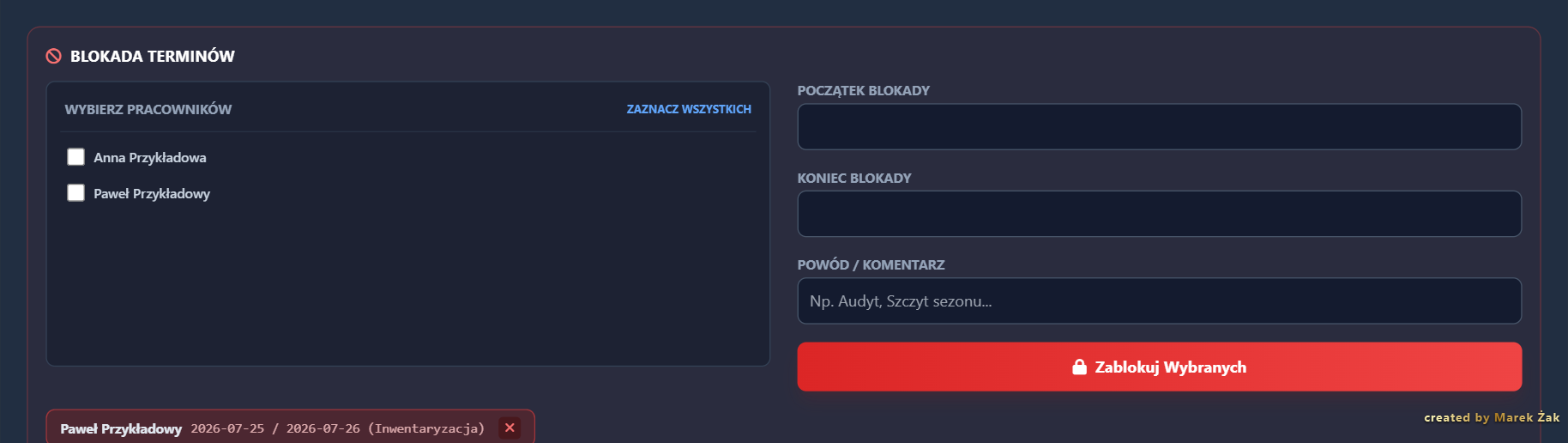1568x443 pixels.
Task: Open the created by Marek Żak credit
Action: [x=1492, y=417]
